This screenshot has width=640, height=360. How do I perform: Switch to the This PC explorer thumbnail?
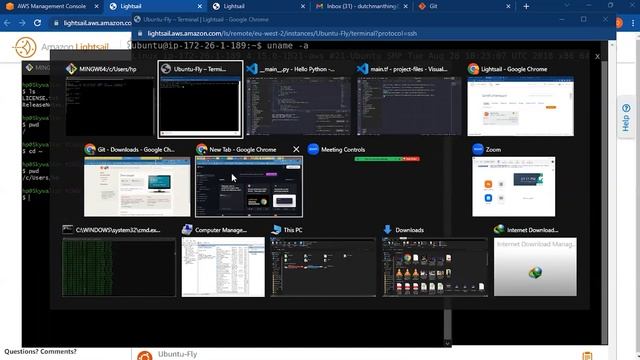coord(323,267)
